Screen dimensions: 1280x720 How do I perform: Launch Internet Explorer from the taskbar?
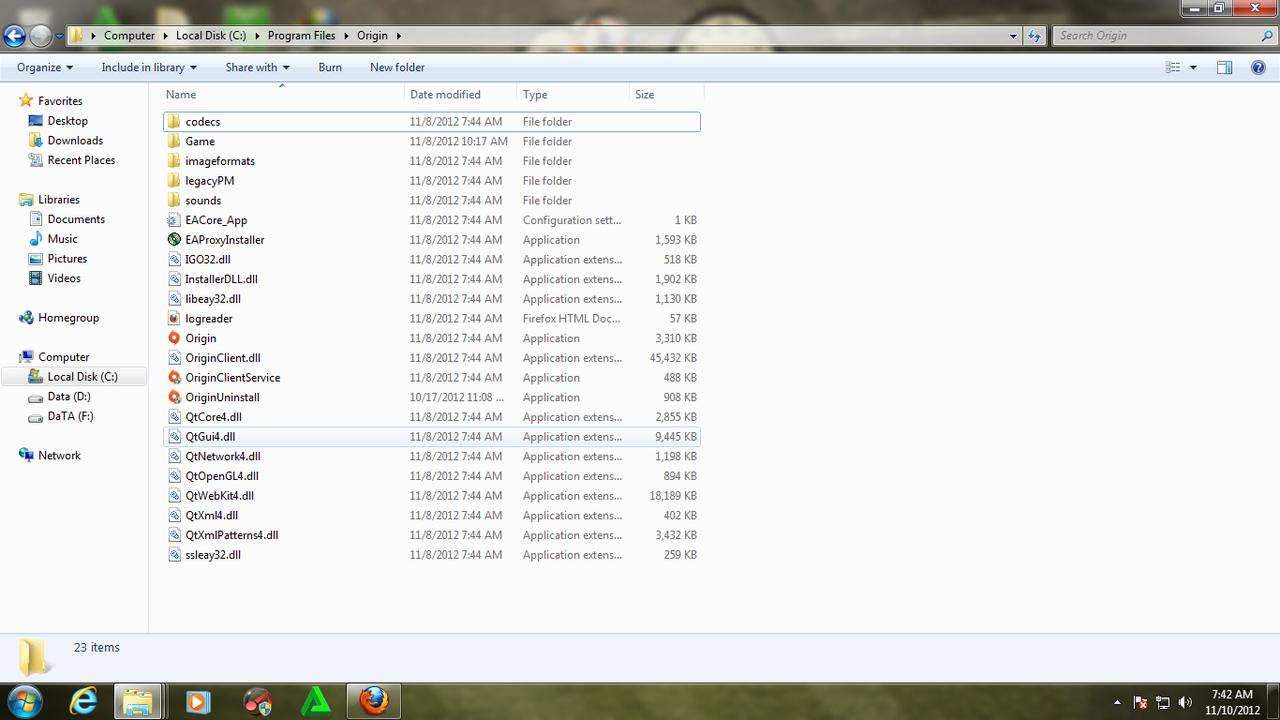tap(83, 701)
